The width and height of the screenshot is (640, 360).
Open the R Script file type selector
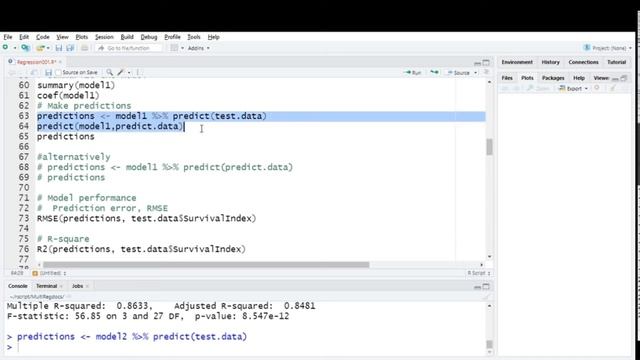pos(479,273)
